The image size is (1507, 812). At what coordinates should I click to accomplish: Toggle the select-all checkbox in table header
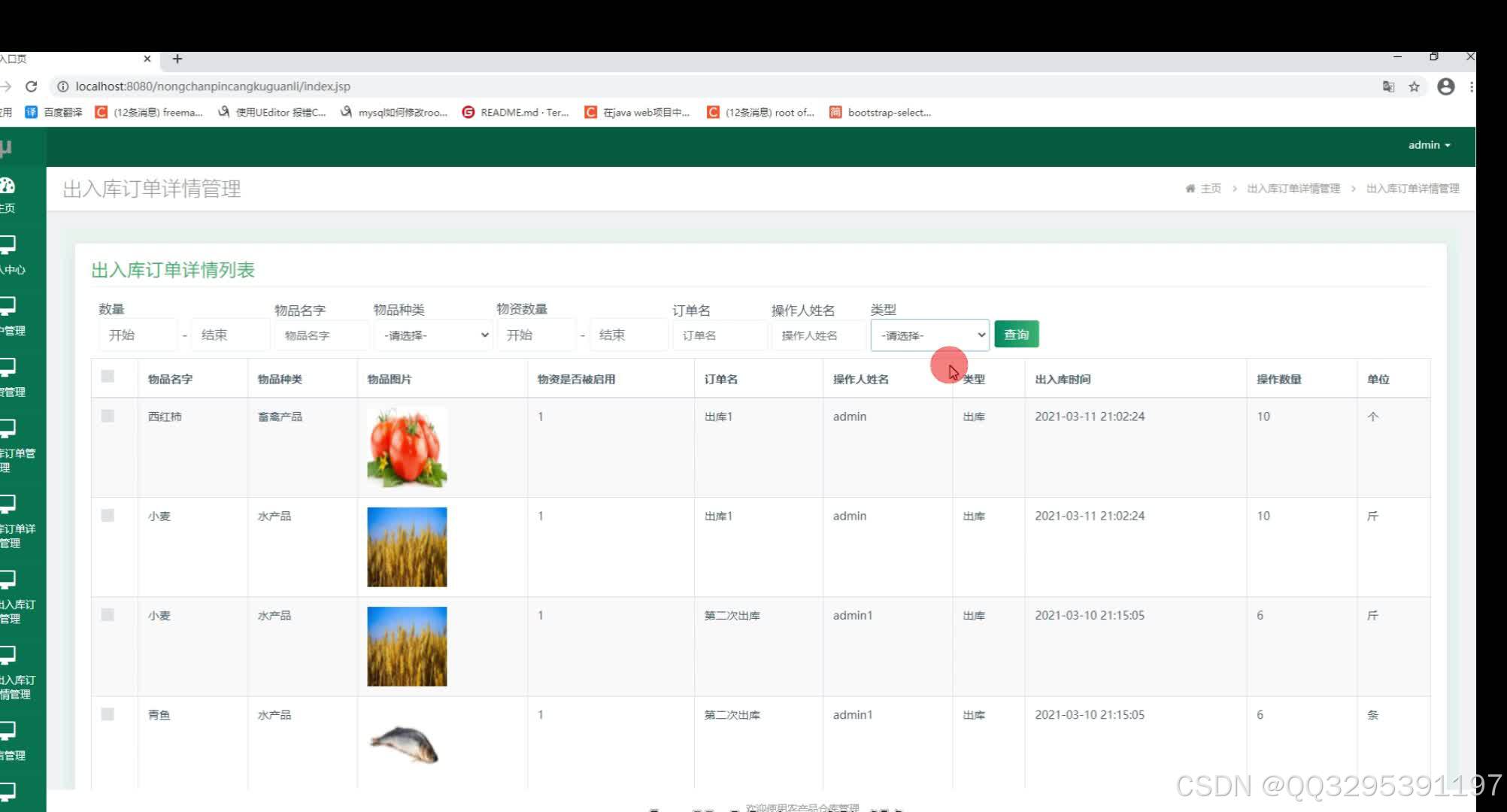pyautogui.click(x=108, y=376)
